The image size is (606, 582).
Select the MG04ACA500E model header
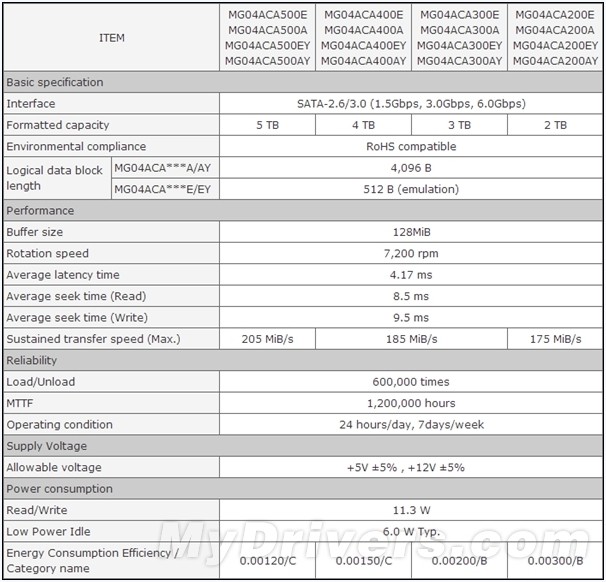pyautogui.click(x=267, y=15)
